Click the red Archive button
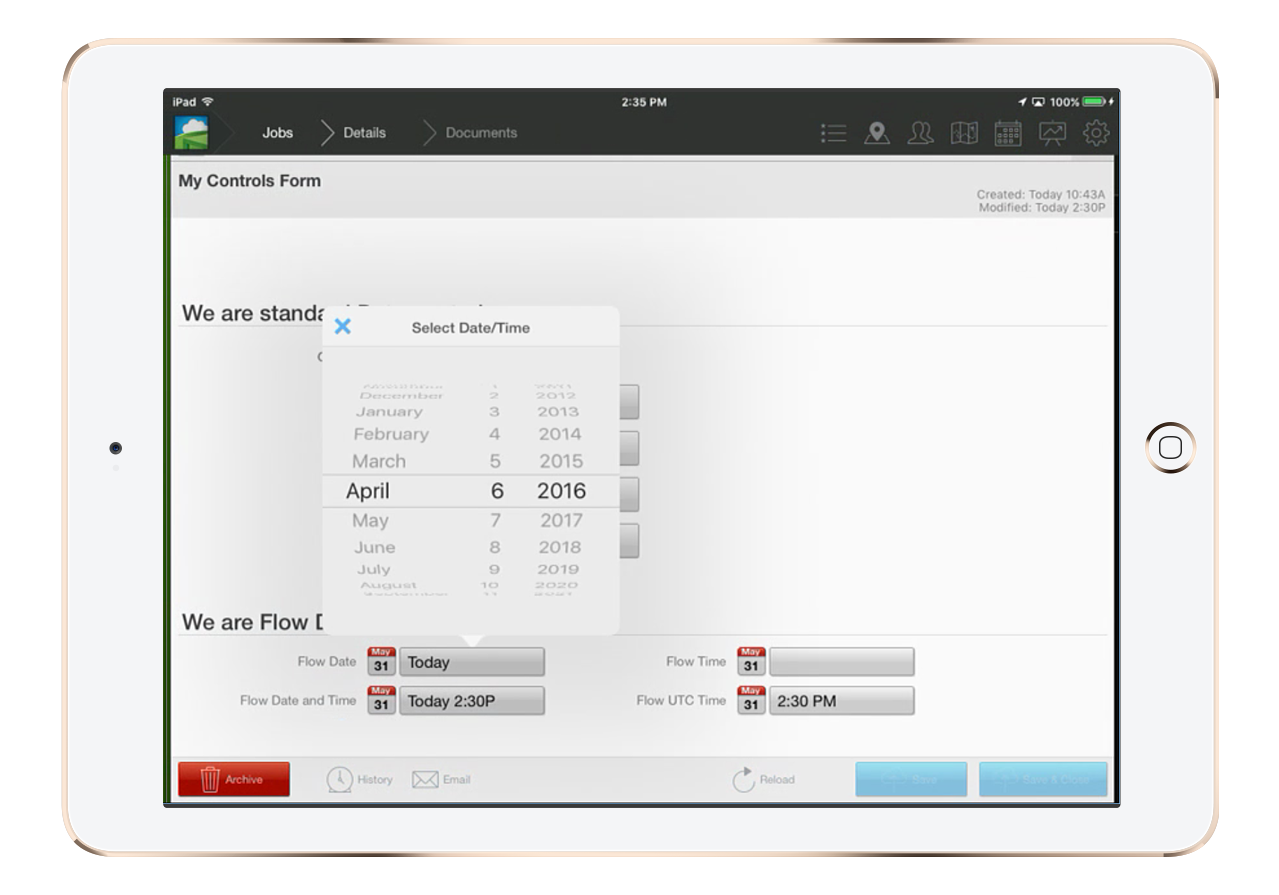1279x895 pixels. tap(234, 780)
